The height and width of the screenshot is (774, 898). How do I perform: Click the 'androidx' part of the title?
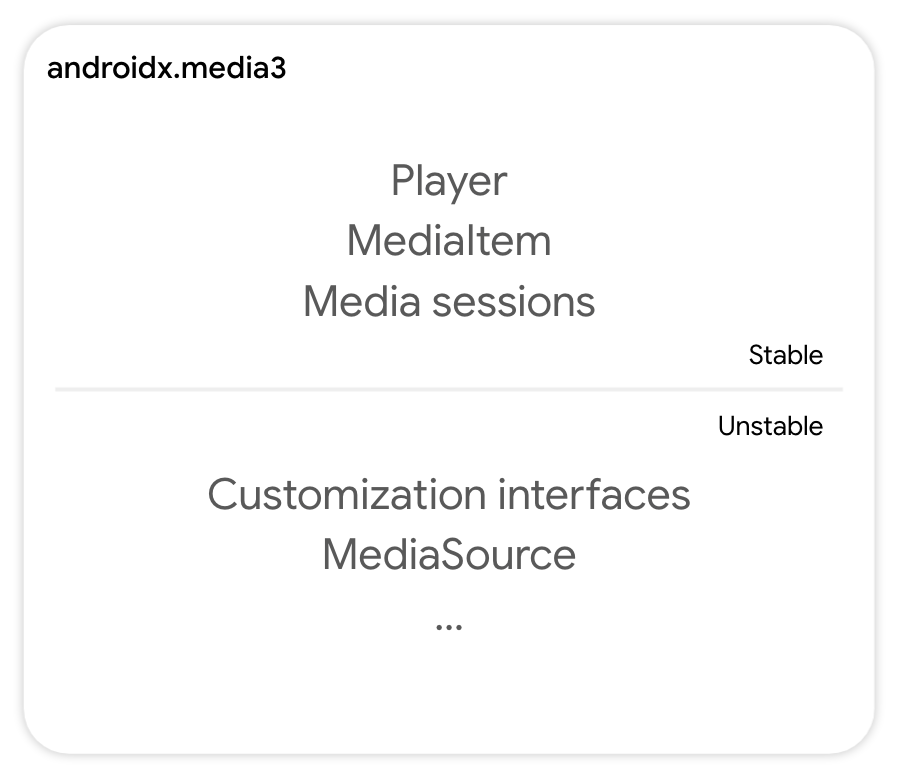[x=110, y=68]
